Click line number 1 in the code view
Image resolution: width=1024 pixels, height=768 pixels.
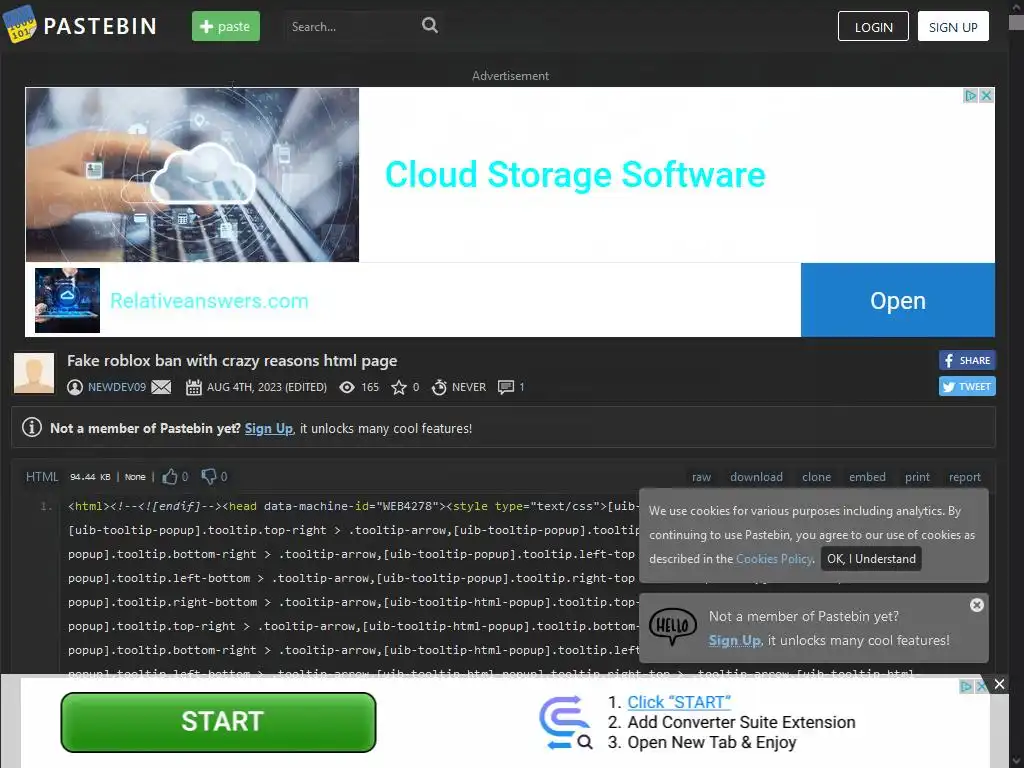(46, 506)
